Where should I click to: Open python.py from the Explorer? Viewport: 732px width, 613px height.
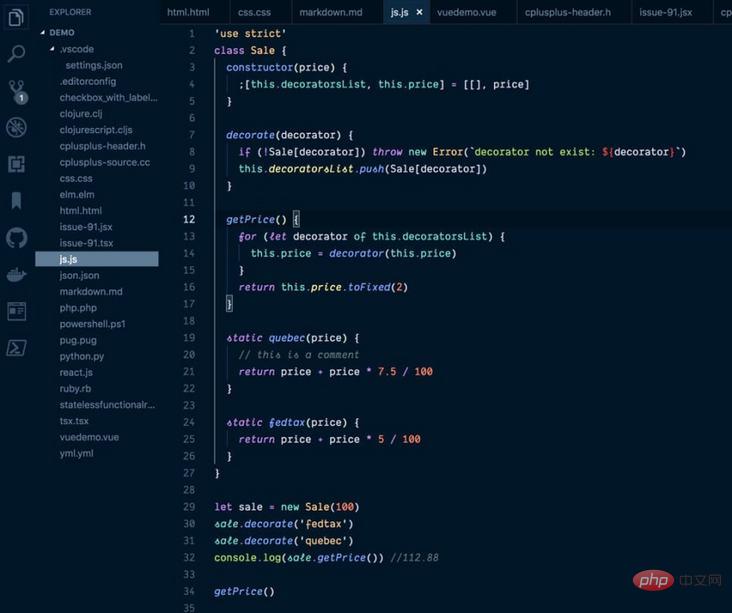82,356
